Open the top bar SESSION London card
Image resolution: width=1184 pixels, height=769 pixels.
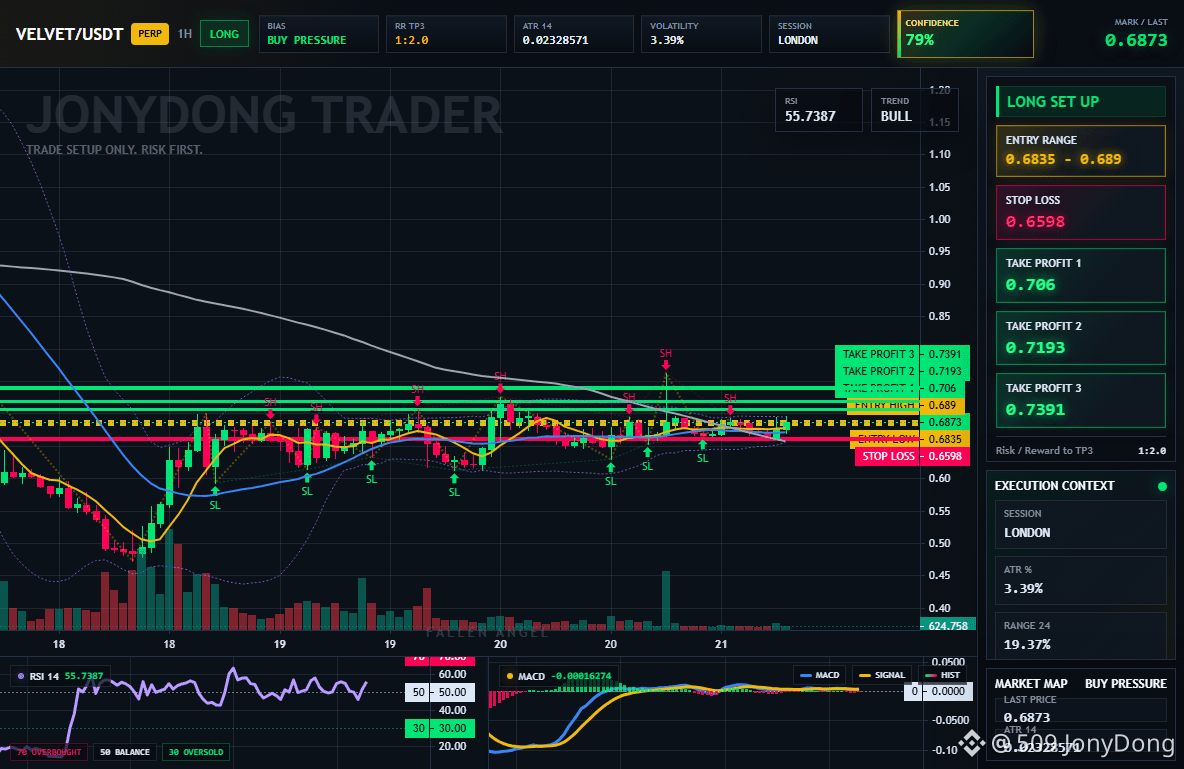pos(829,34)
